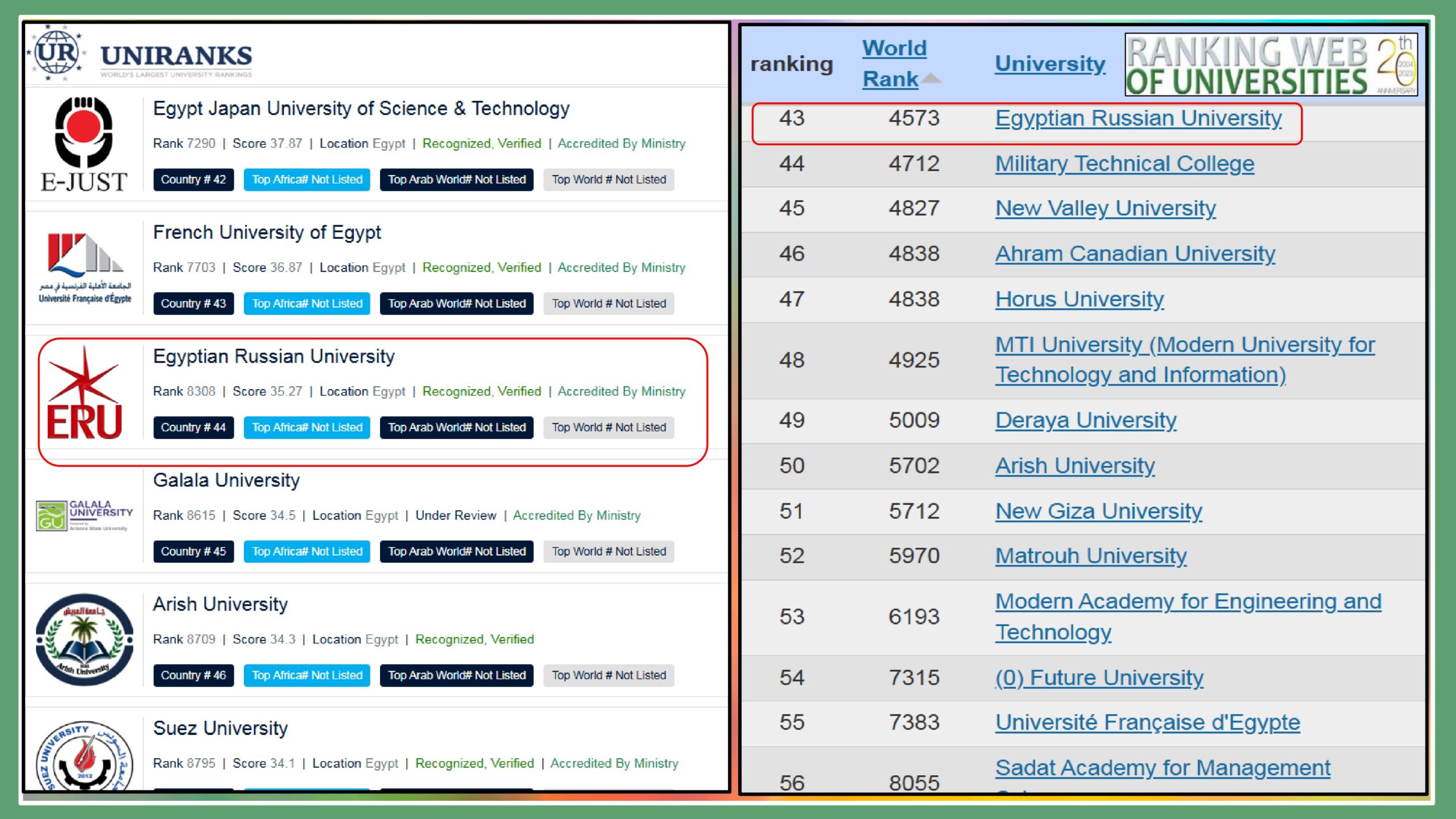Open Military Technical College link
This screenshot has width=1456, height=819.
pyautogui.click(x=1124, y=164)
